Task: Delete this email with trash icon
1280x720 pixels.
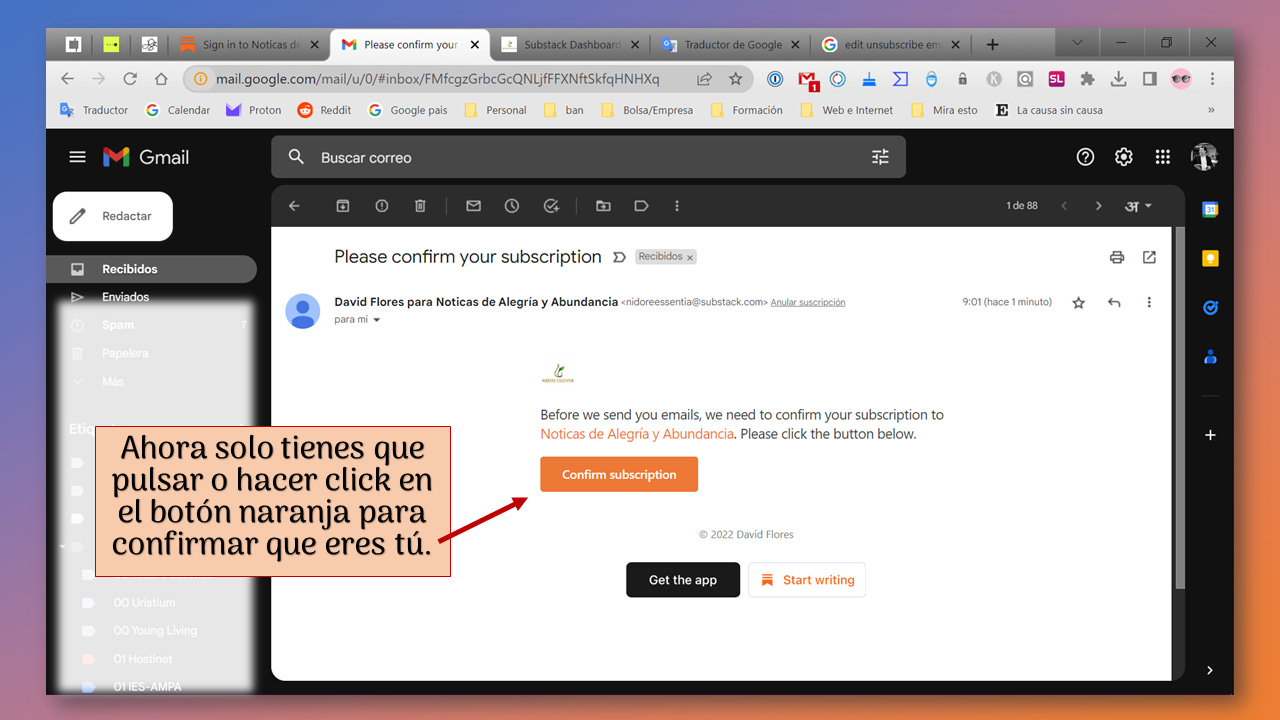Action: coord(420,206)
